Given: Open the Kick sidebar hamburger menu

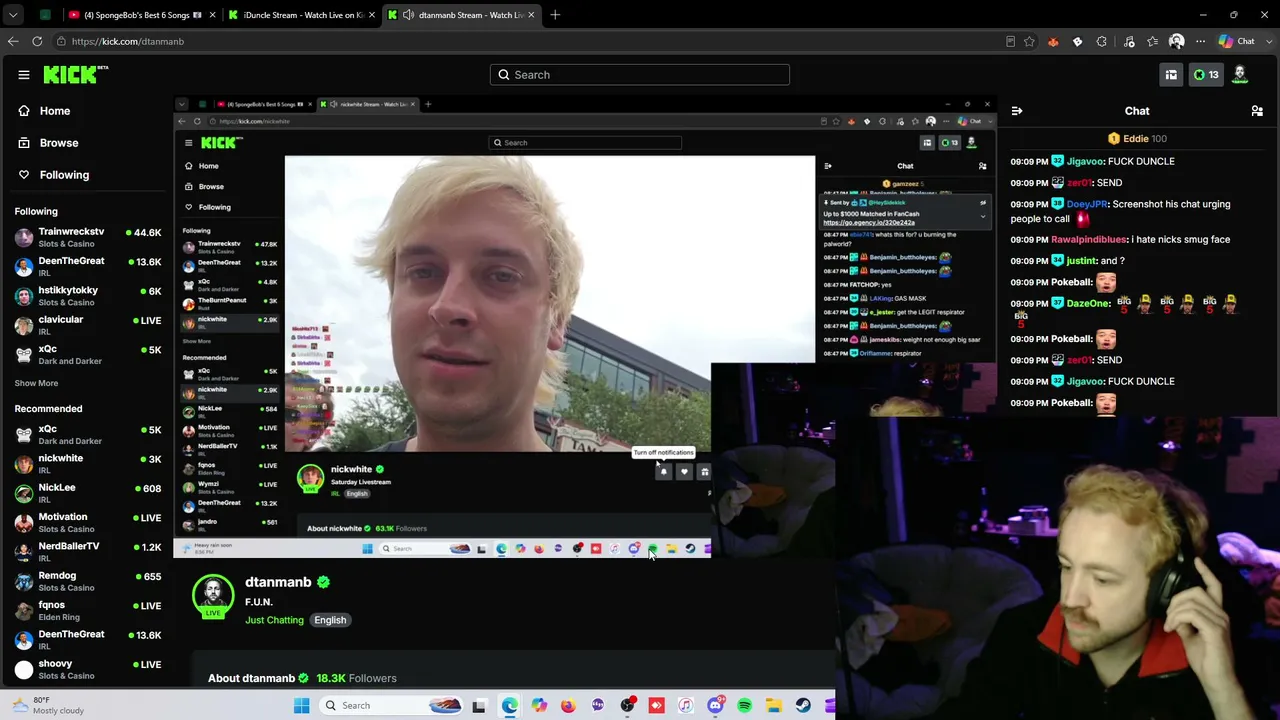Looking at the screenshot, I should 24,75.
